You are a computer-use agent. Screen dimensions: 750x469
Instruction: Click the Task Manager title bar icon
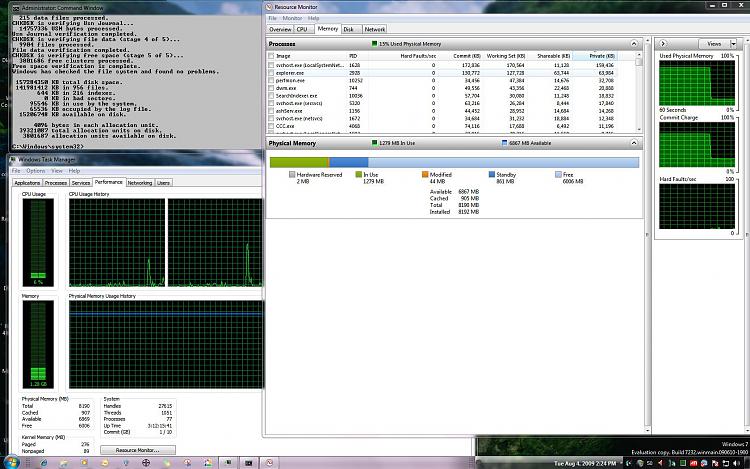(13, 159)
